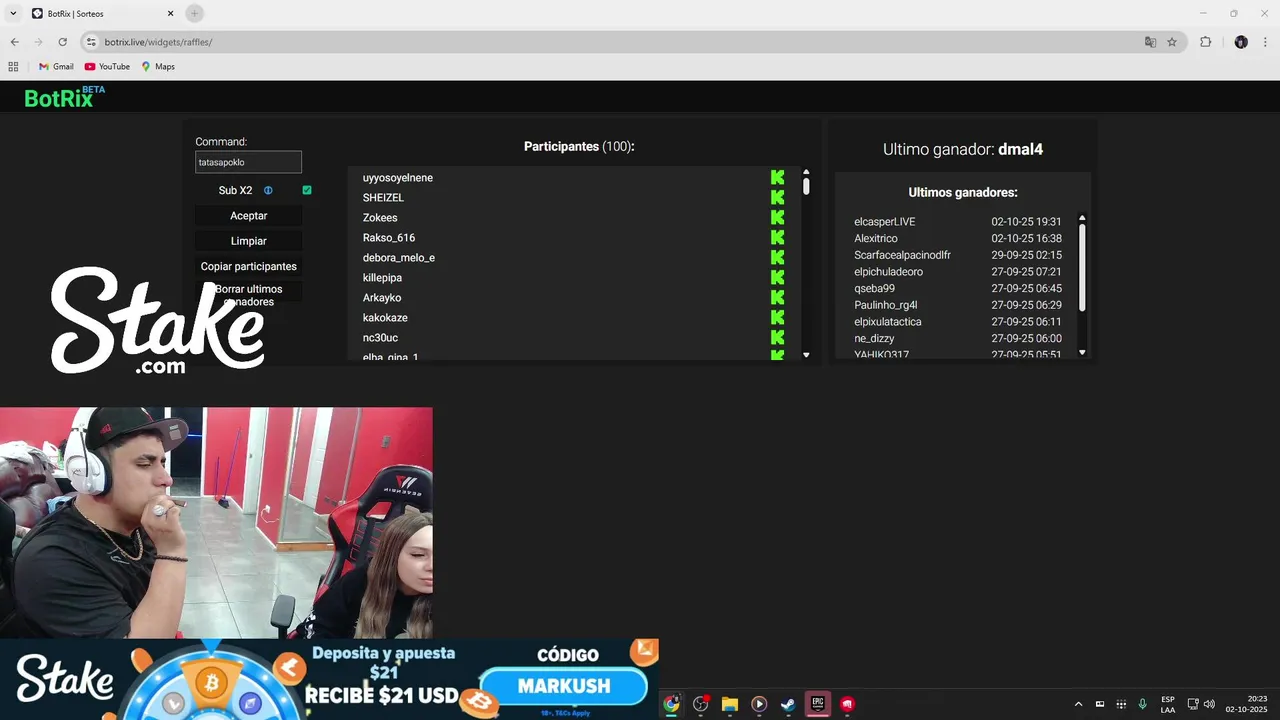The image size is (1280, 720).
Task: Click the Aceptar button
Action: pos(249,216)
